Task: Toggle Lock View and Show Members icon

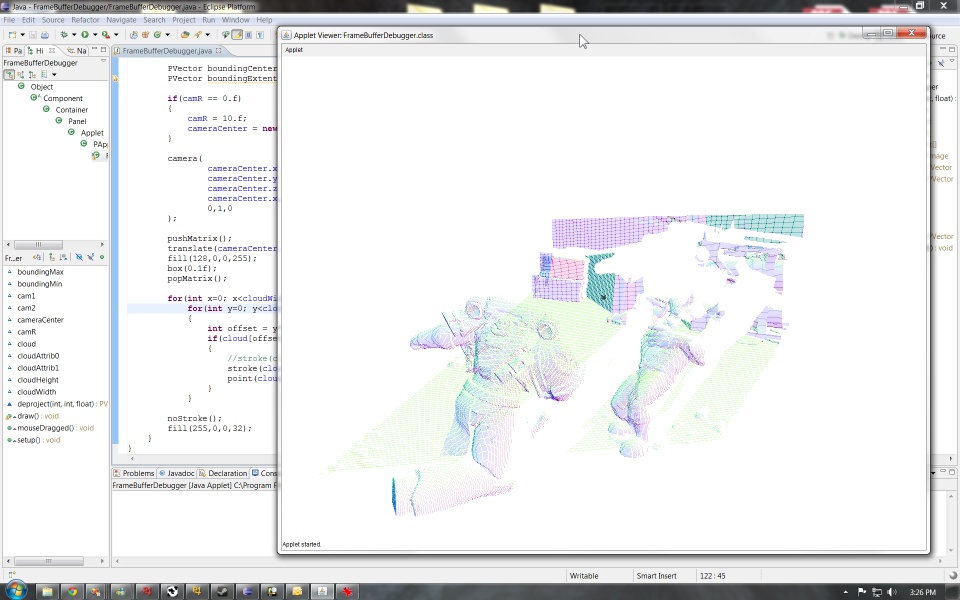Action: [37, 257]
